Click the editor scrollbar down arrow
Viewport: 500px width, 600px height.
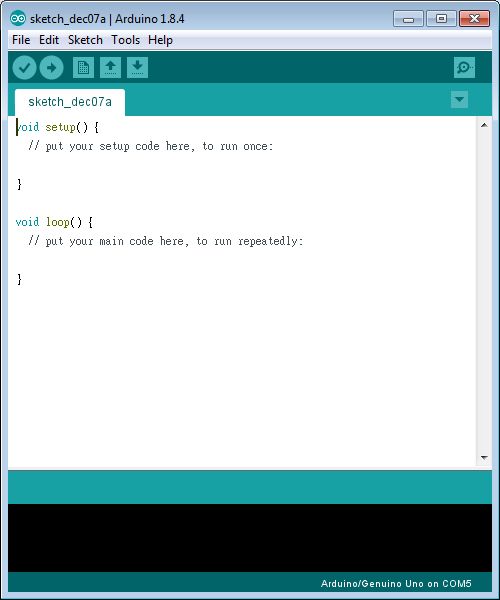pos(484,457)
